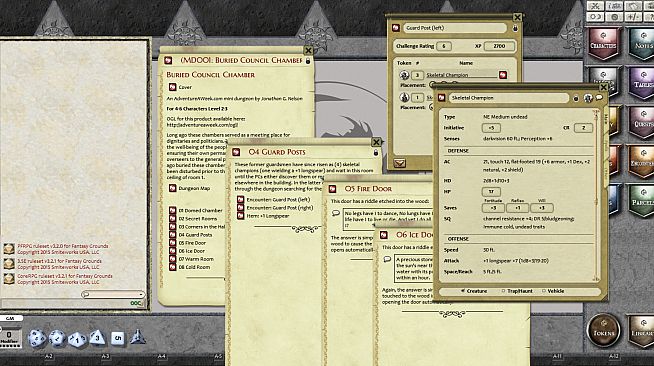This screenshot has width=654, height=366.
Task: Click the A-2 hotkey slot
Action: (49, 357)
